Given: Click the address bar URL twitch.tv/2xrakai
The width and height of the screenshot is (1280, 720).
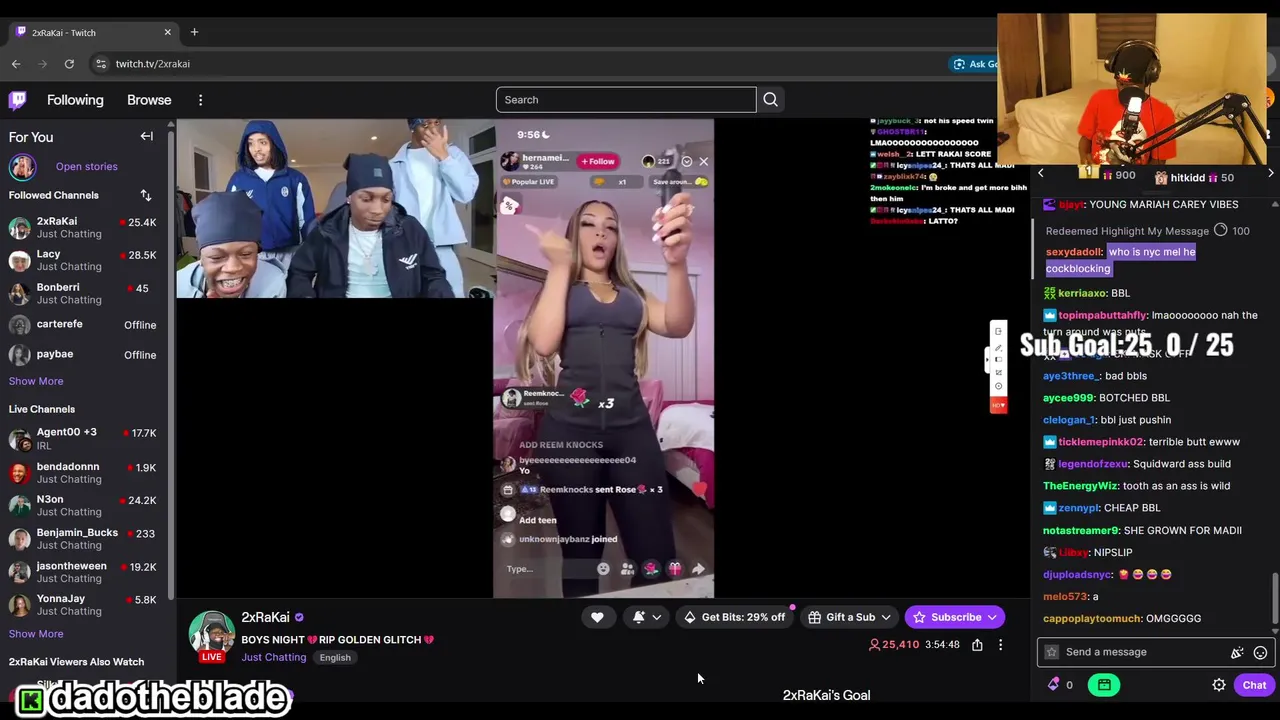Looking at the screenshot, I should tap(152, 64).
